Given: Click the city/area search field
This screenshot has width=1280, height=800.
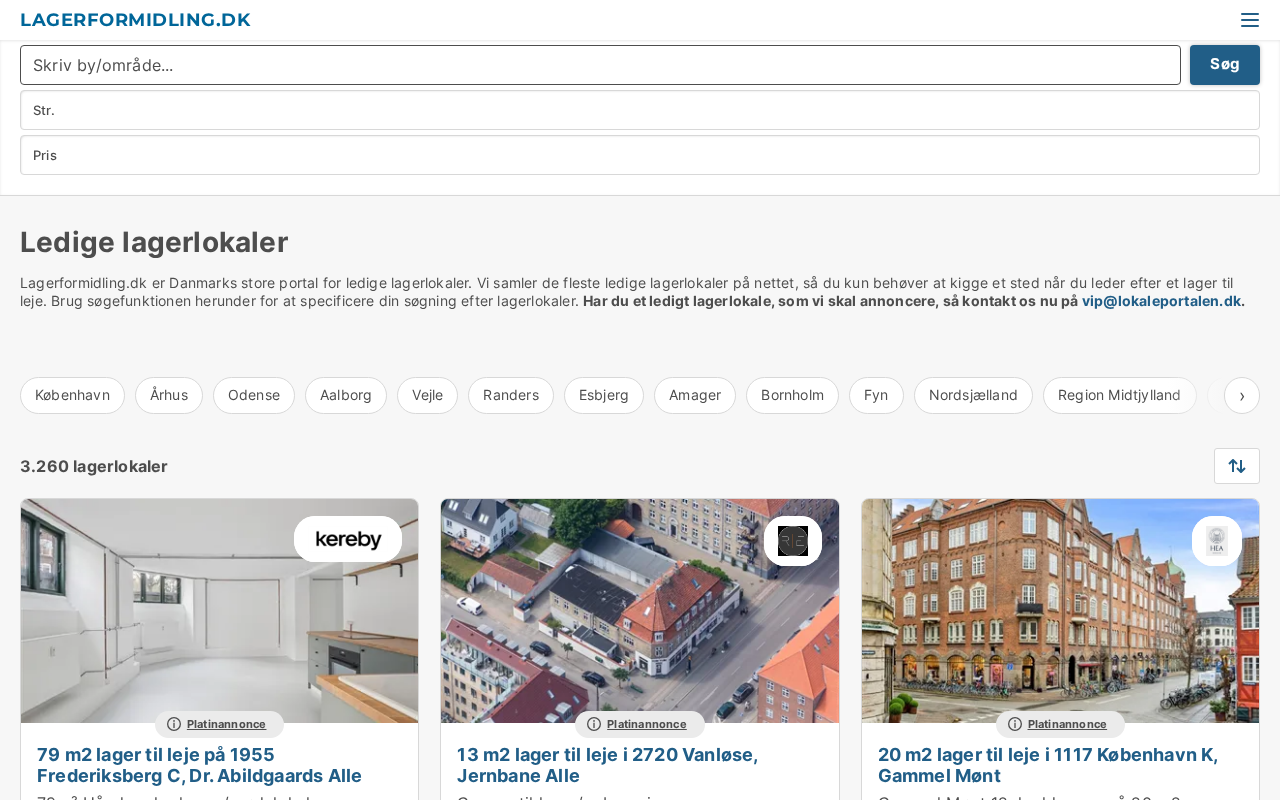Looking at the screenshot, I should tap(600, 65).
